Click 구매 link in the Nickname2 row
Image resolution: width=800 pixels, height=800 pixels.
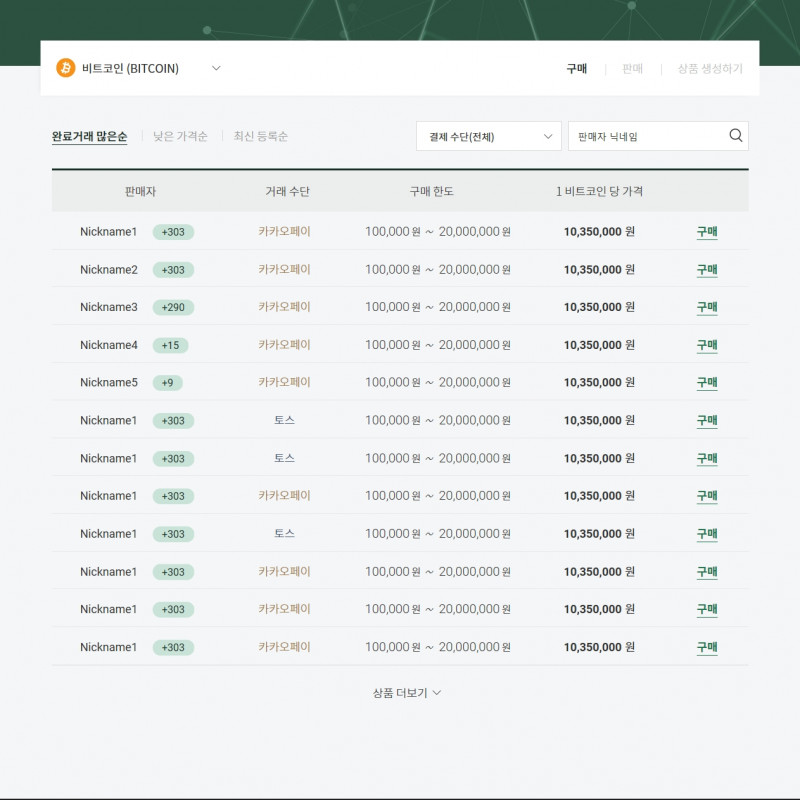[707, 270]
